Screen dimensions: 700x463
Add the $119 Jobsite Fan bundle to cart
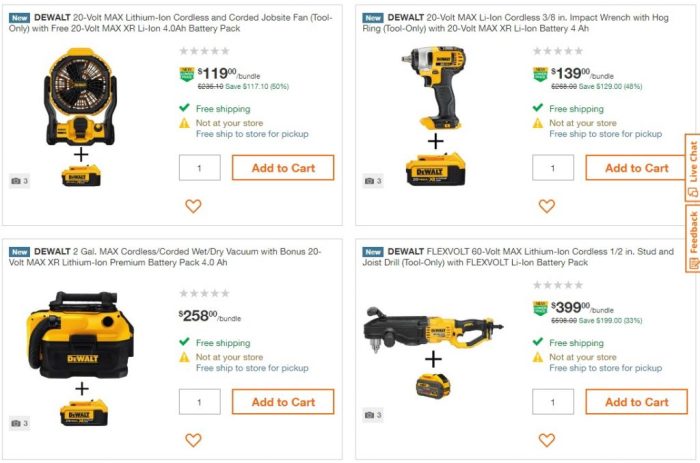283,168
